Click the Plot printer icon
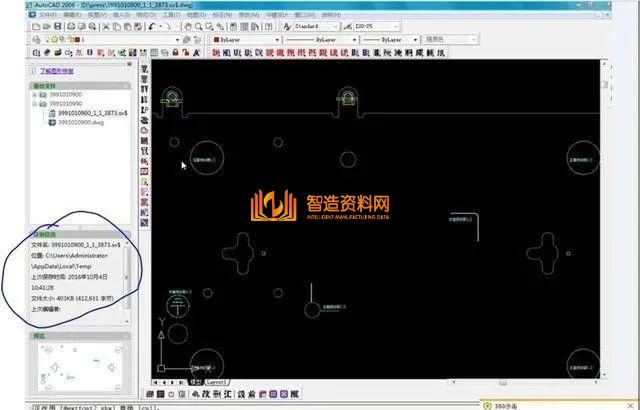 click(x=71, y=27)
